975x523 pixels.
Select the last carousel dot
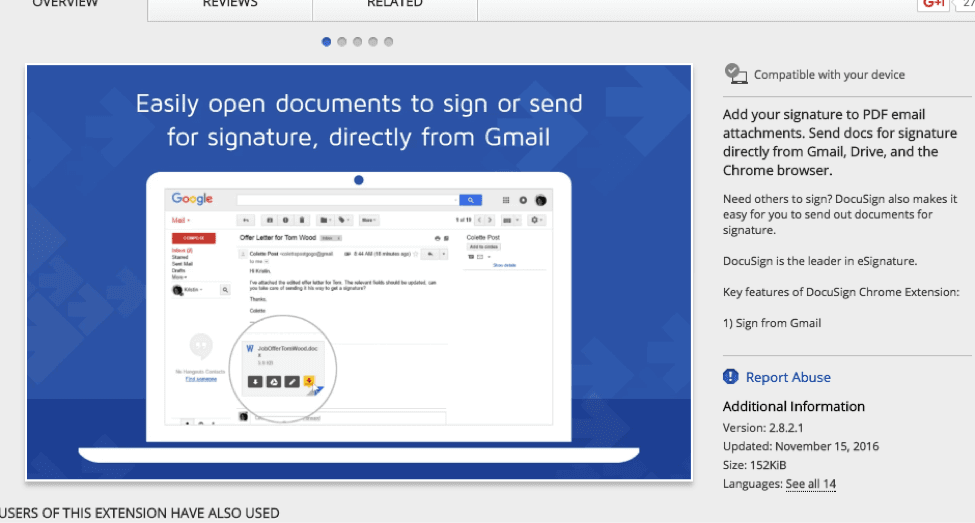click(389, 42)
